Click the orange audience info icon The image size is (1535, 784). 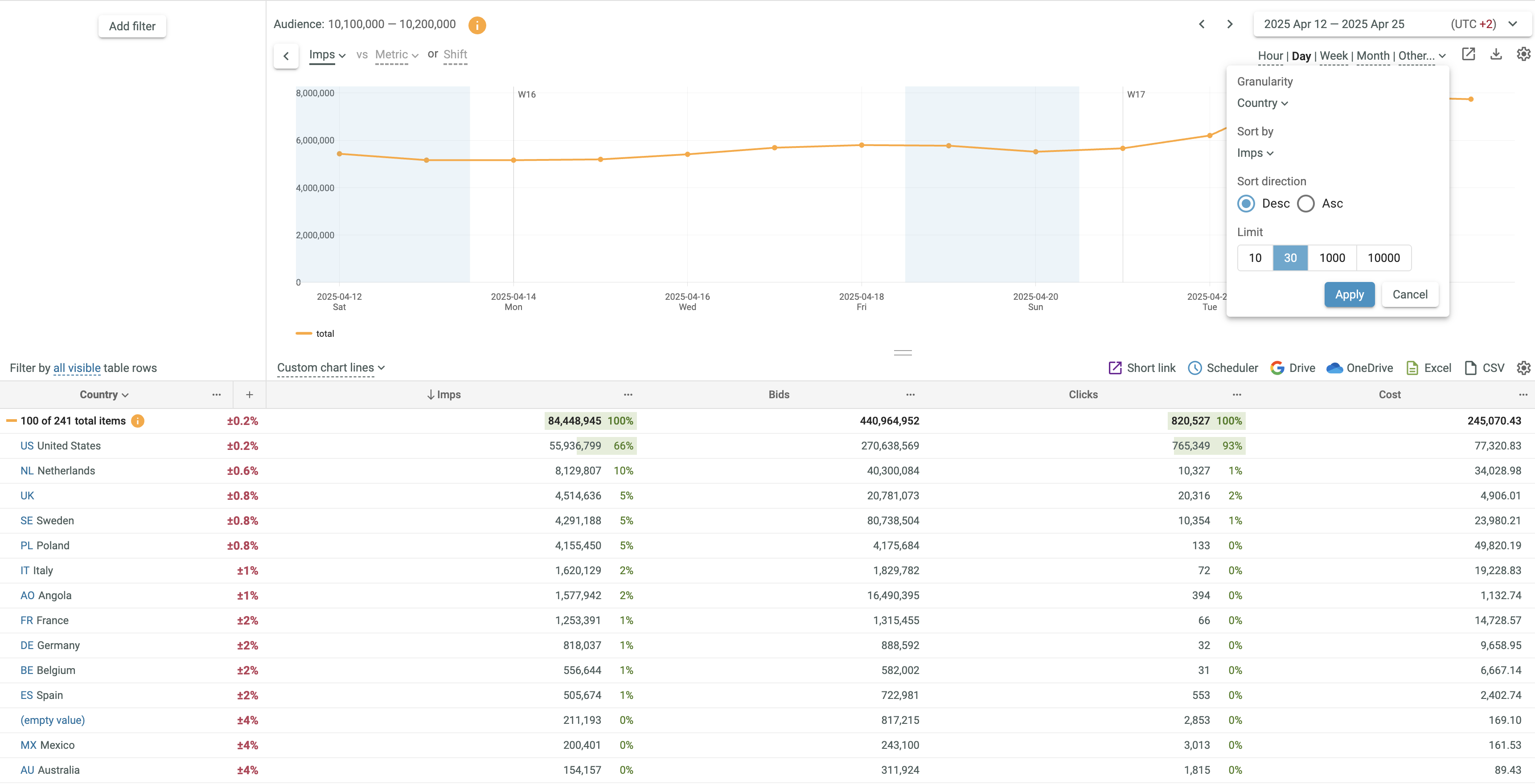(x=477, y=25)
